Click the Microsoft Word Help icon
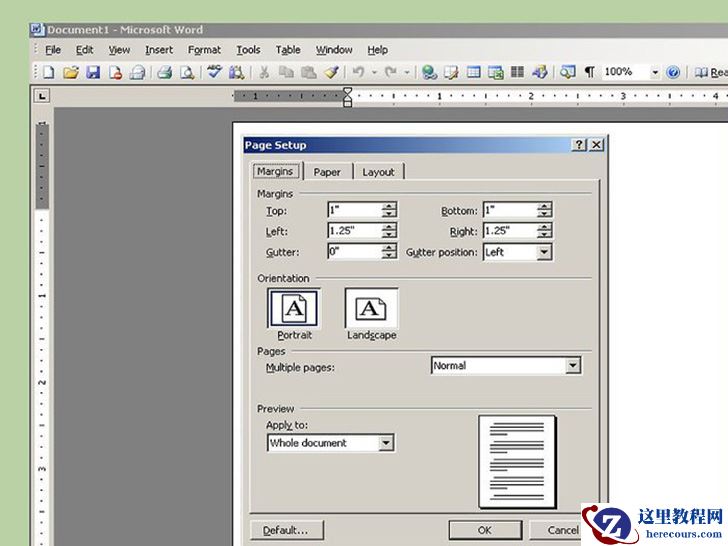Image resolution: width=728 pixels, height=546 pixels. pos(673,72)
